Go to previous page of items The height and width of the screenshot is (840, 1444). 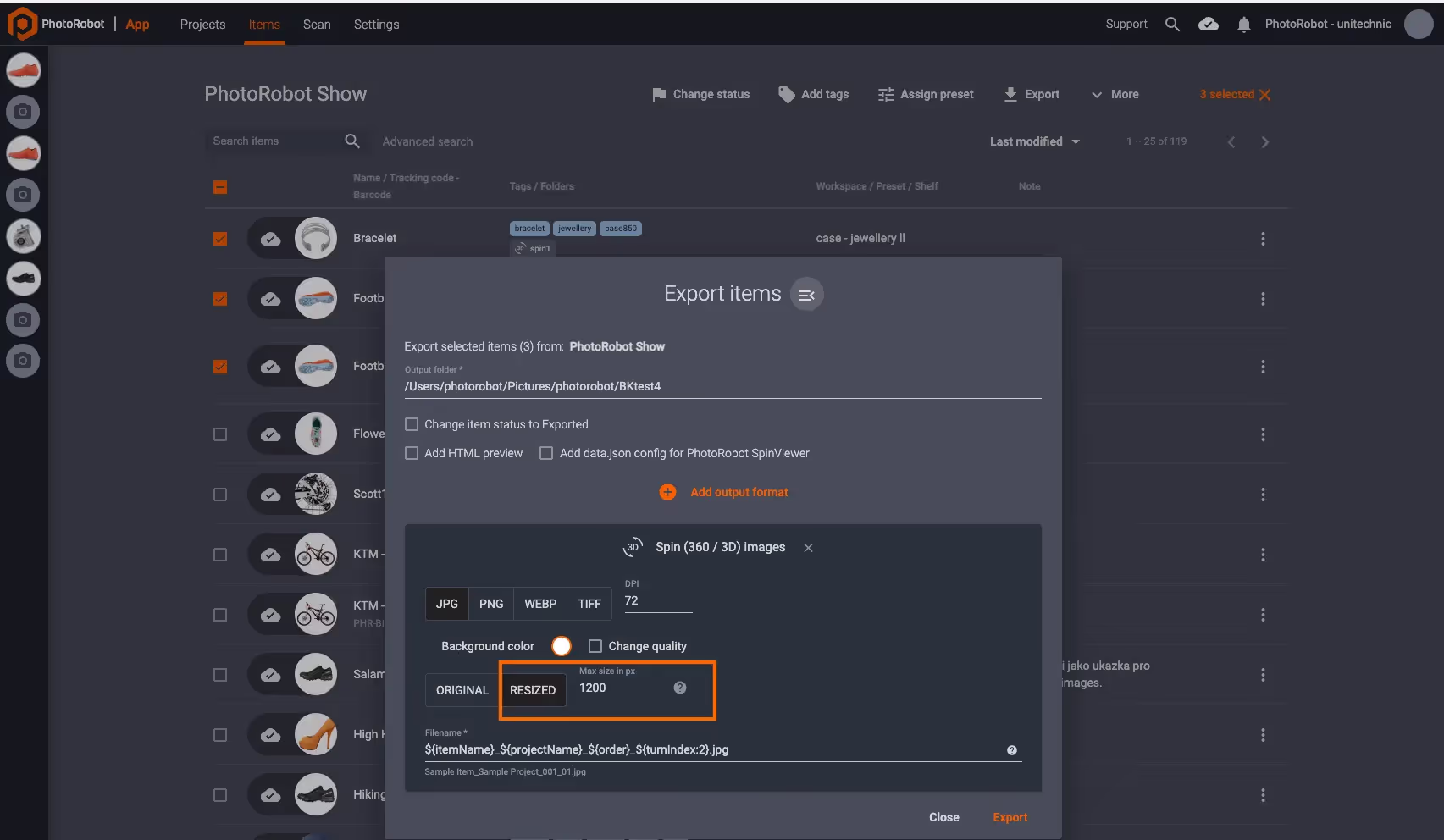1231,141
